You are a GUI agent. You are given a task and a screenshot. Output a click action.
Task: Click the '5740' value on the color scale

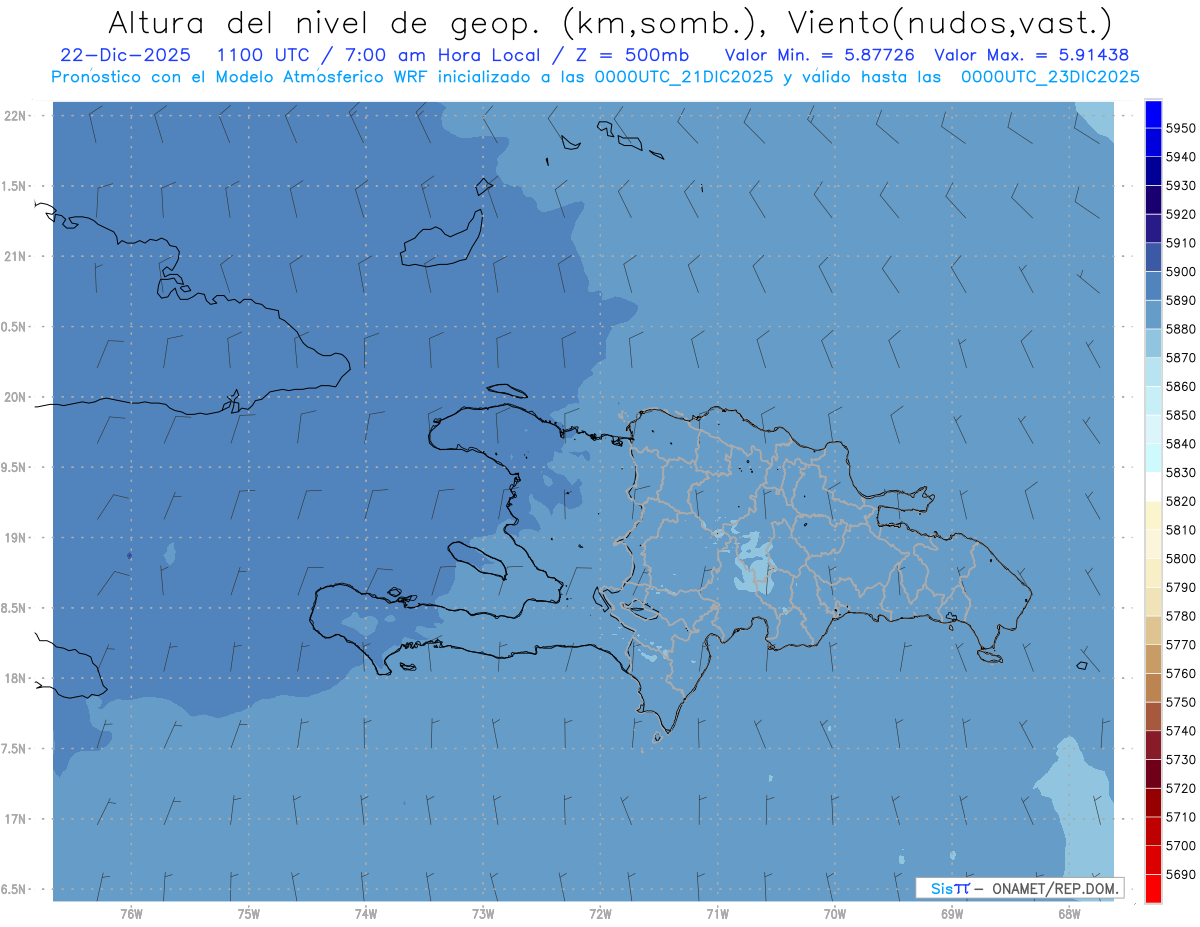[1180, 731]
